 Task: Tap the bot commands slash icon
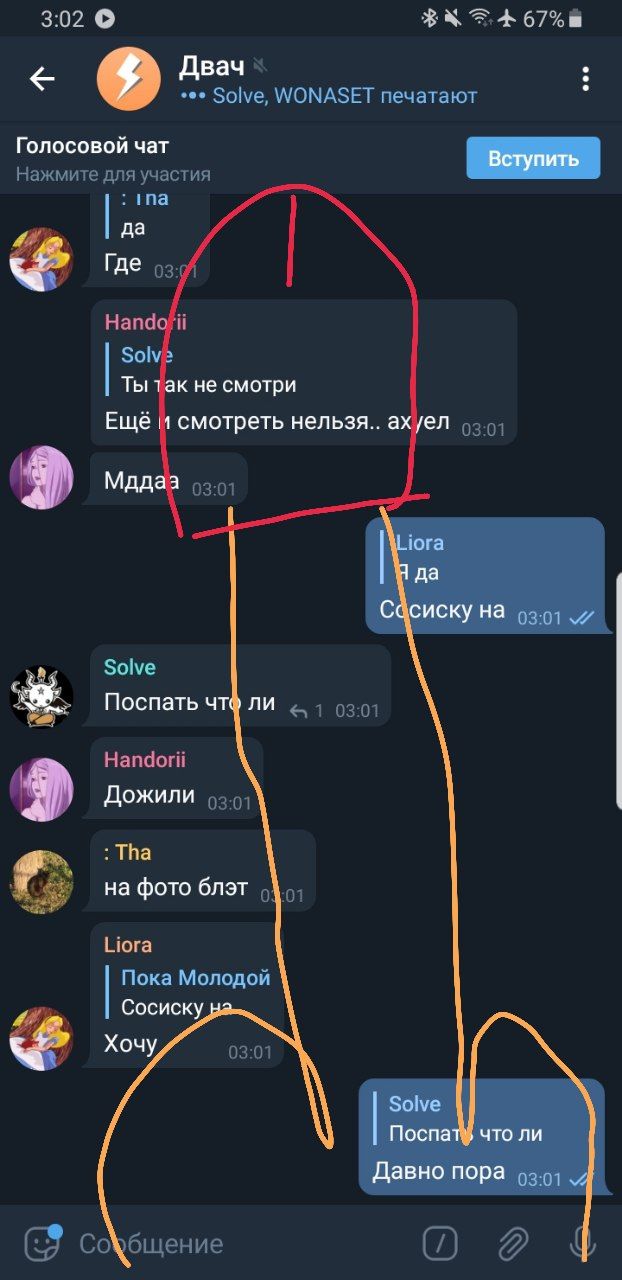tap(440, 1243)
